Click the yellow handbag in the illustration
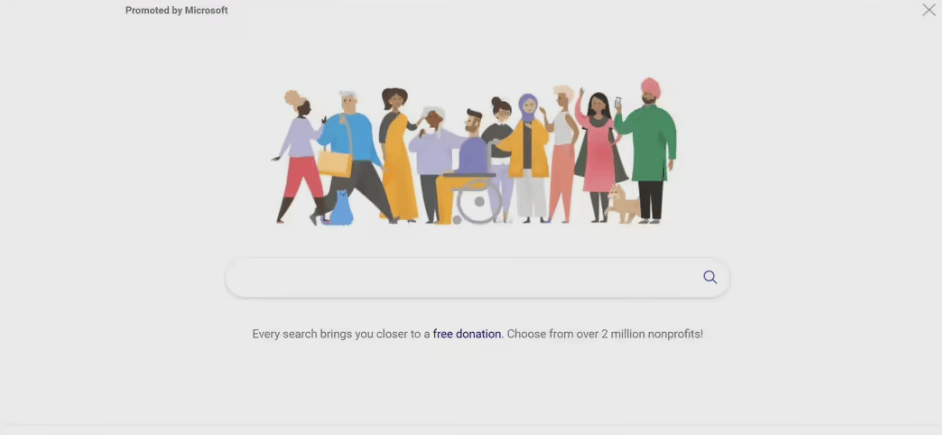Viewport: 942px width, 435px height. 335,163
